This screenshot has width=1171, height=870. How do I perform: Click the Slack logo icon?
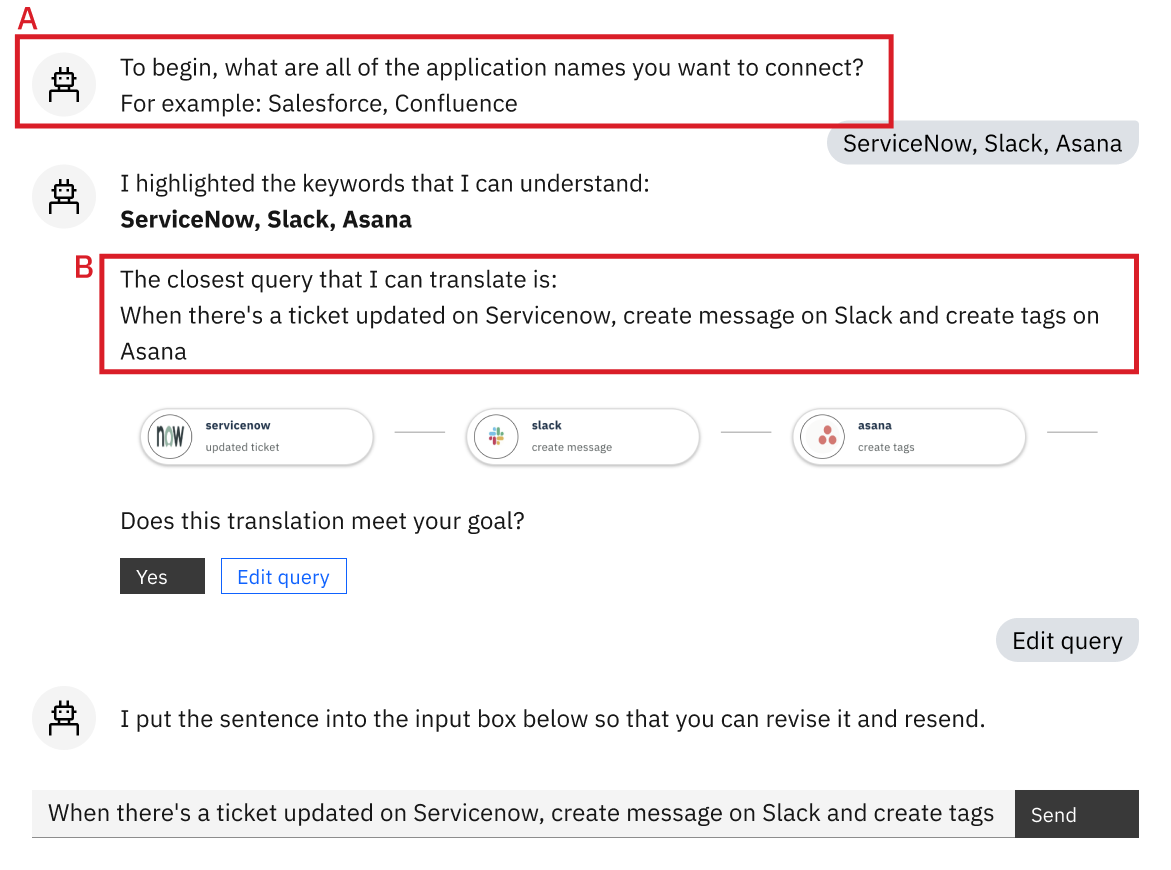(496, 436)
